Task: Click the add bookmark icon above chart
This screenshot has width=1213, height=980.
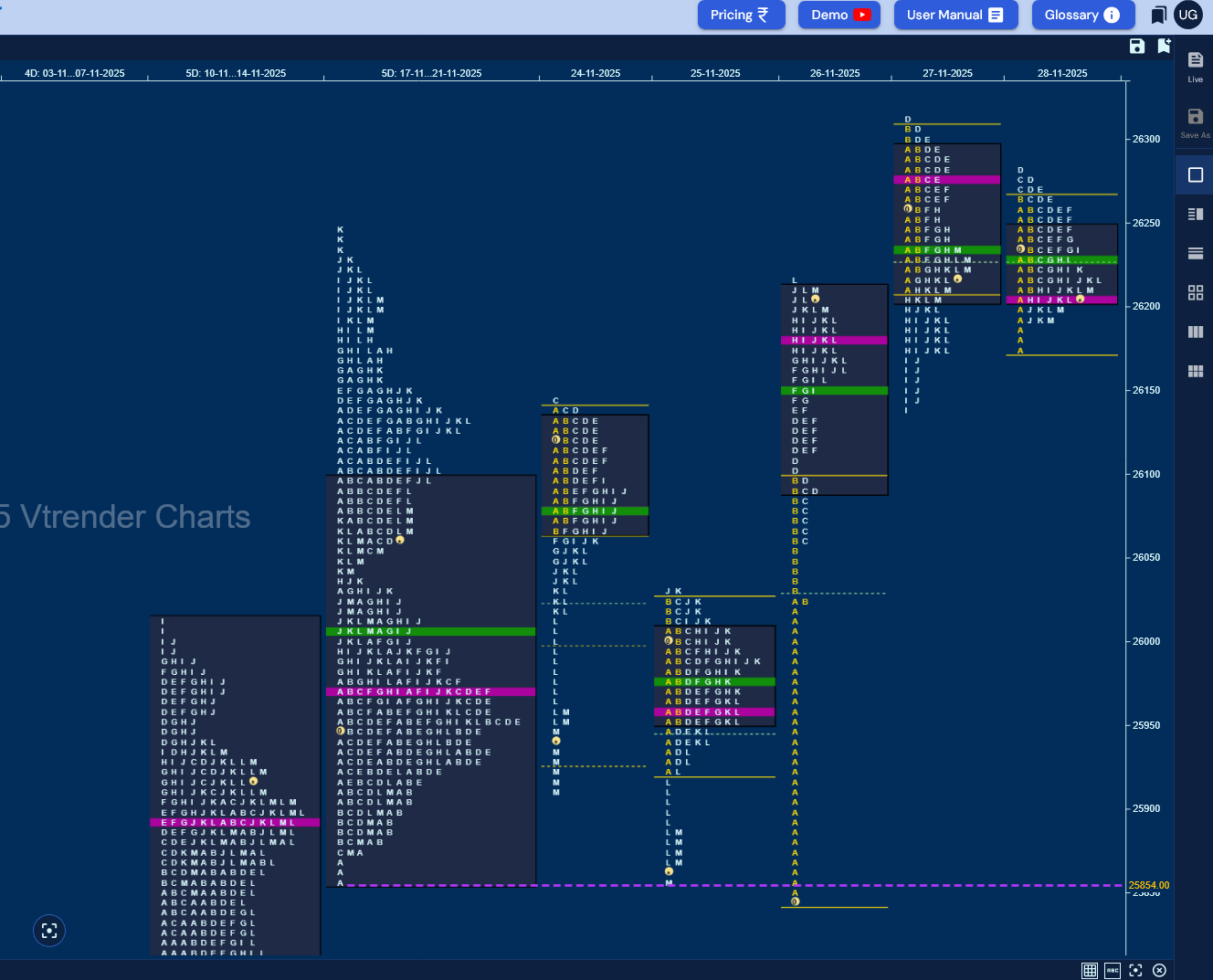Action: click(1164, 46)
